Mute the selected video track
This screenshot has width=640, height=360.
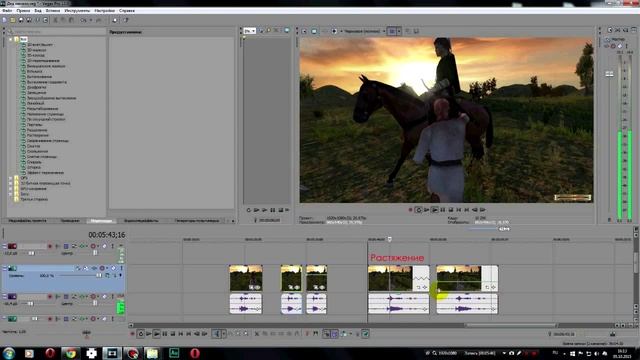[x=113, y=268]
